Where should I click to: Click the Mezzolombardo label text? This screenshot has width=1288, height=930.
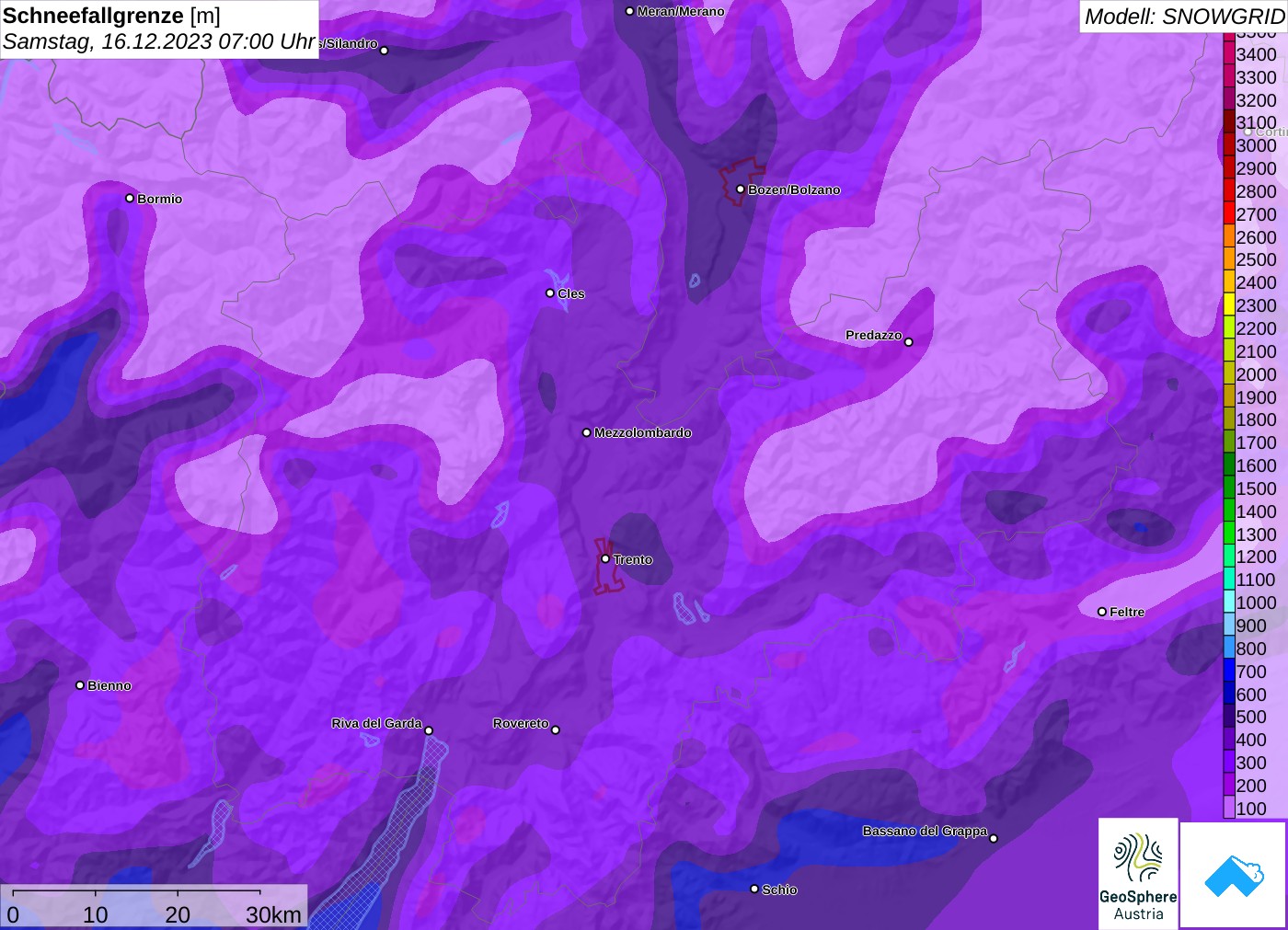642,432
